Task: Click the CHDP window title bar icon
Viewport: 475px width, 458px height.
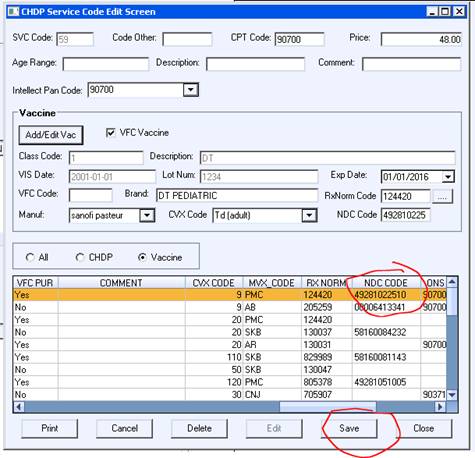Action: coord(13,12)
